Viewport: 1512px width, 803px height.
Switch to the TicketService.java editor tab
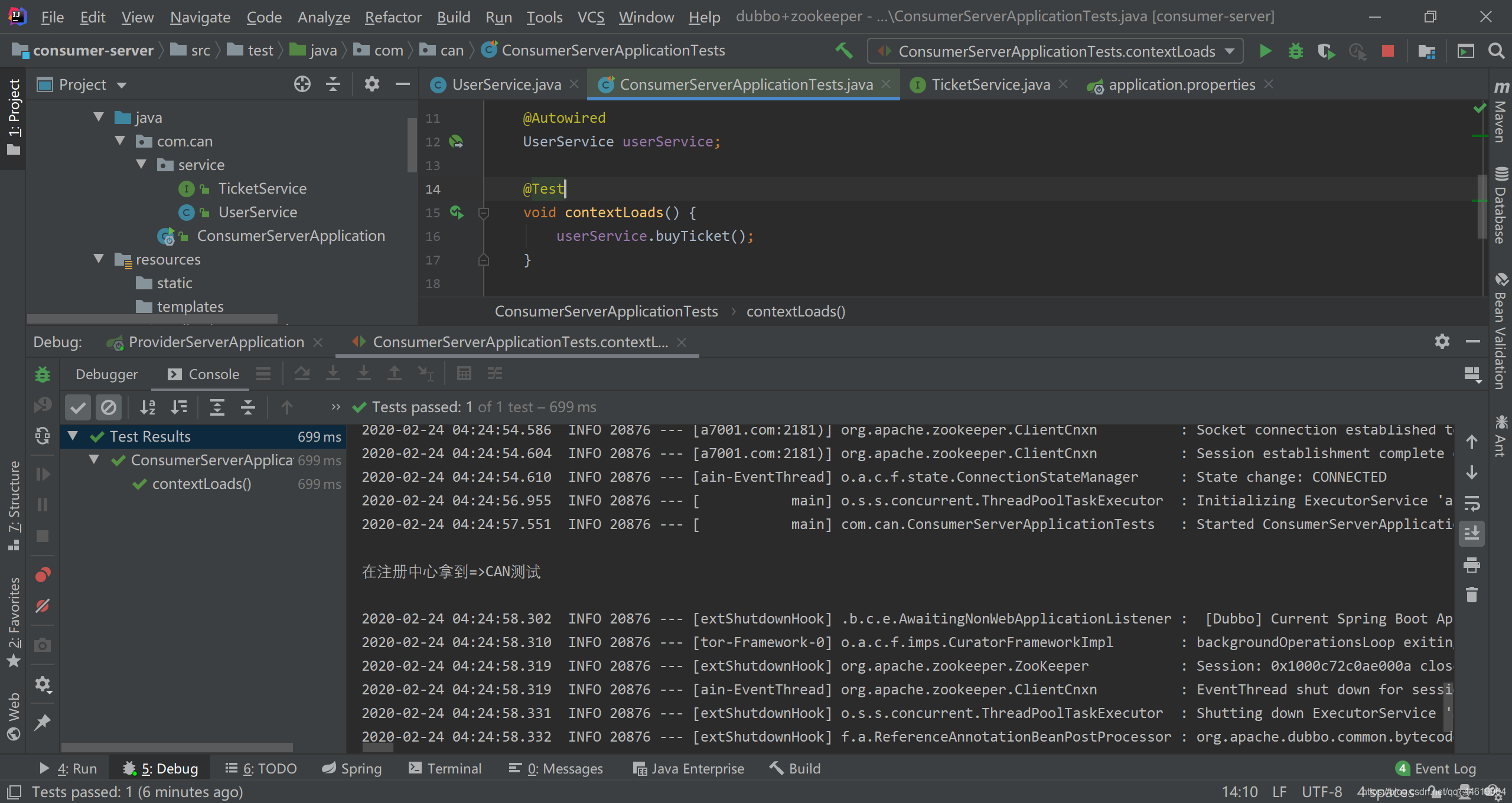[x=990, y=84]
